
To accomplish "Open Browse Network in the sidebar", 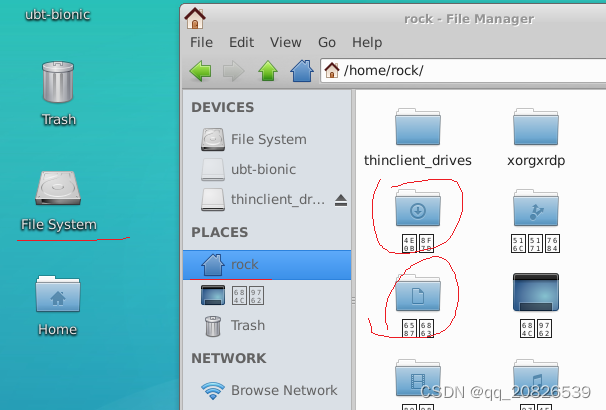I will pyautogui.click(x=267, y=390).
